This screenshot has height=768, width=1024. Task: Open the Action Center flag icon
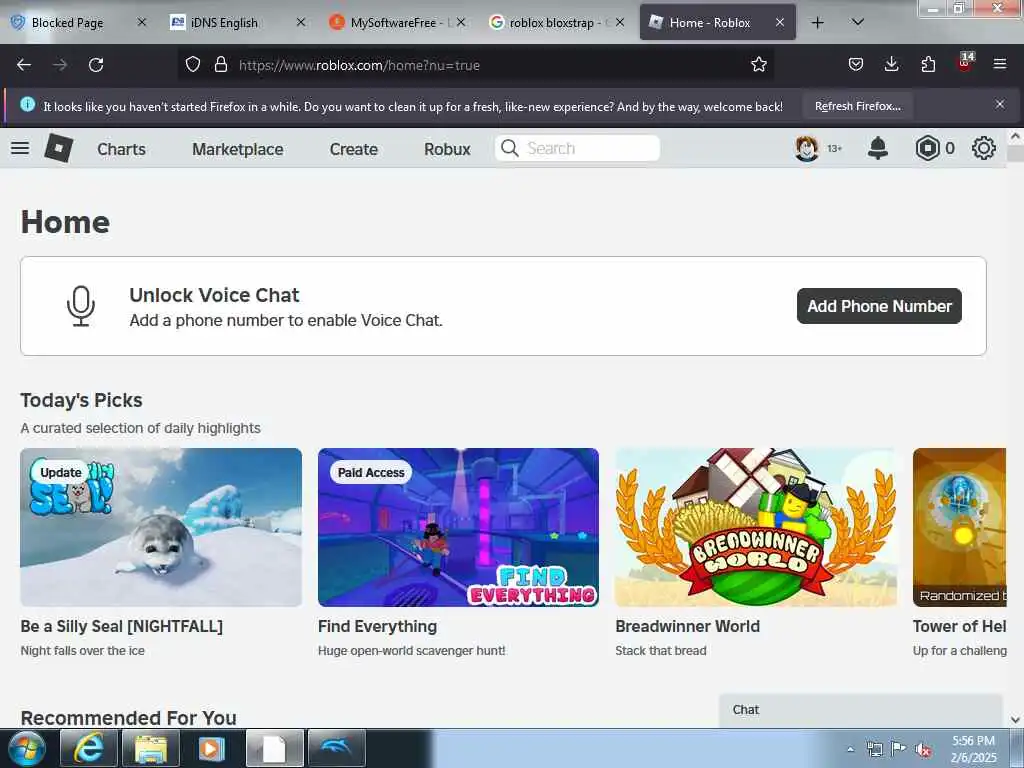tap(899, 749)
